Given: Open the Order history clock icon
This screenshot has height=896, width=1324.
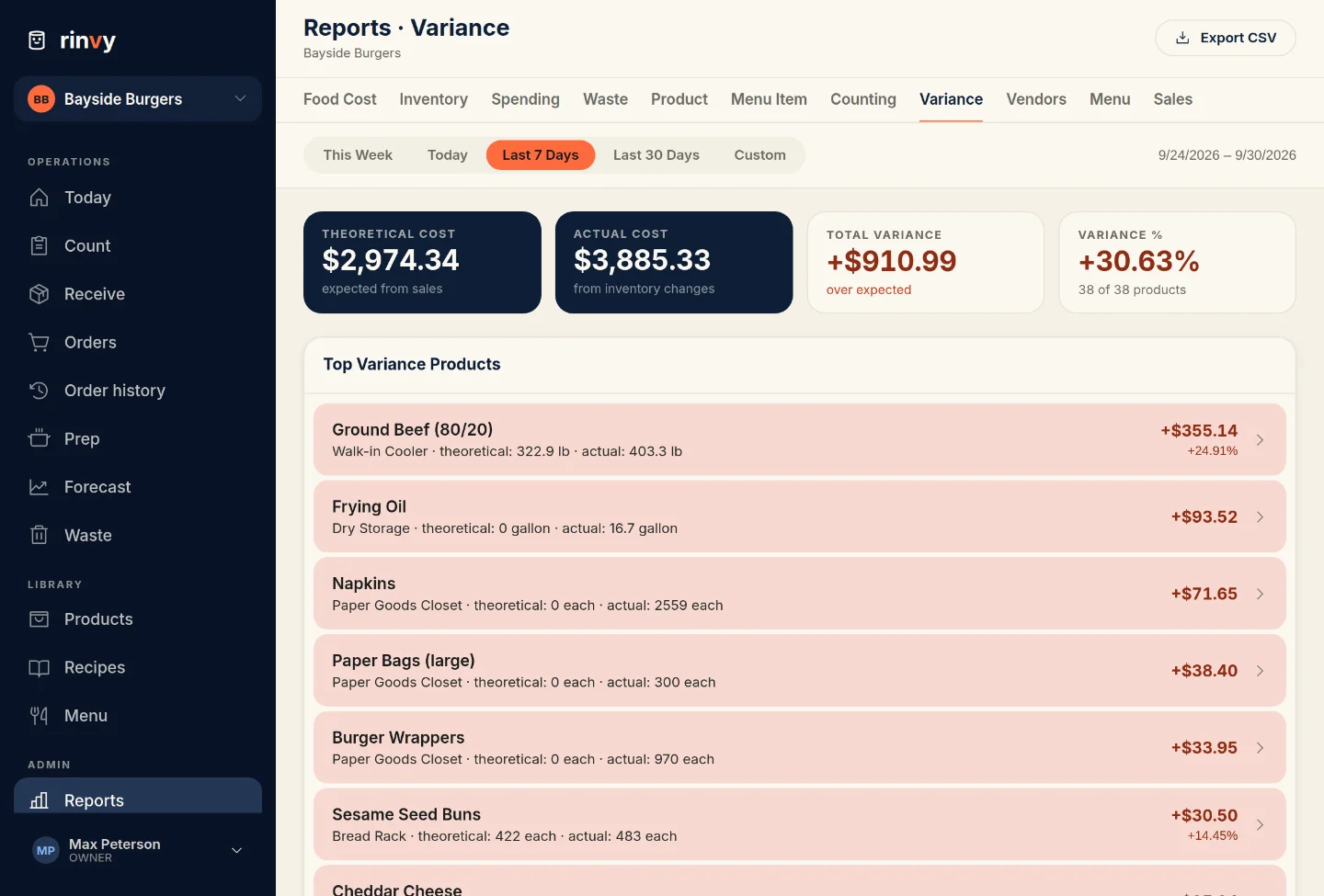Looking at the screenshot, I should pos(39,391).
